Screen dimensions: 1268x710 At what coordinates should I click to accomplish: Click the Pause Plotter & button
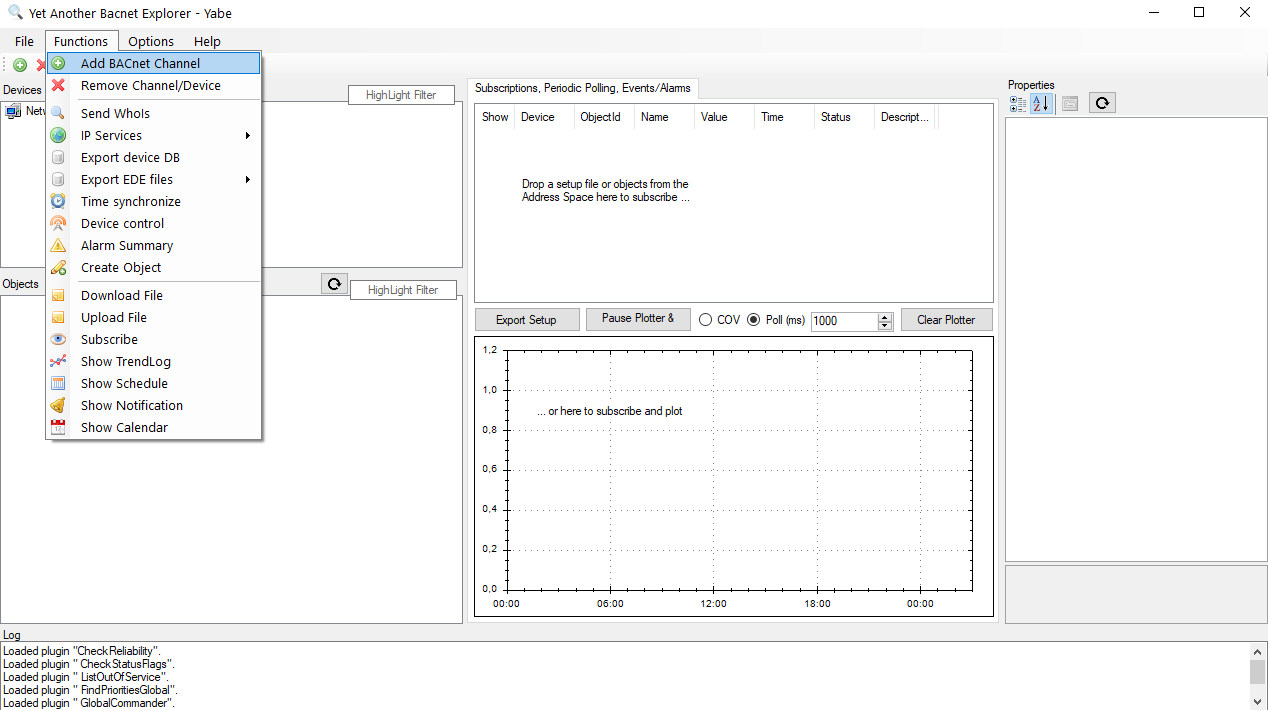(638, 319)
